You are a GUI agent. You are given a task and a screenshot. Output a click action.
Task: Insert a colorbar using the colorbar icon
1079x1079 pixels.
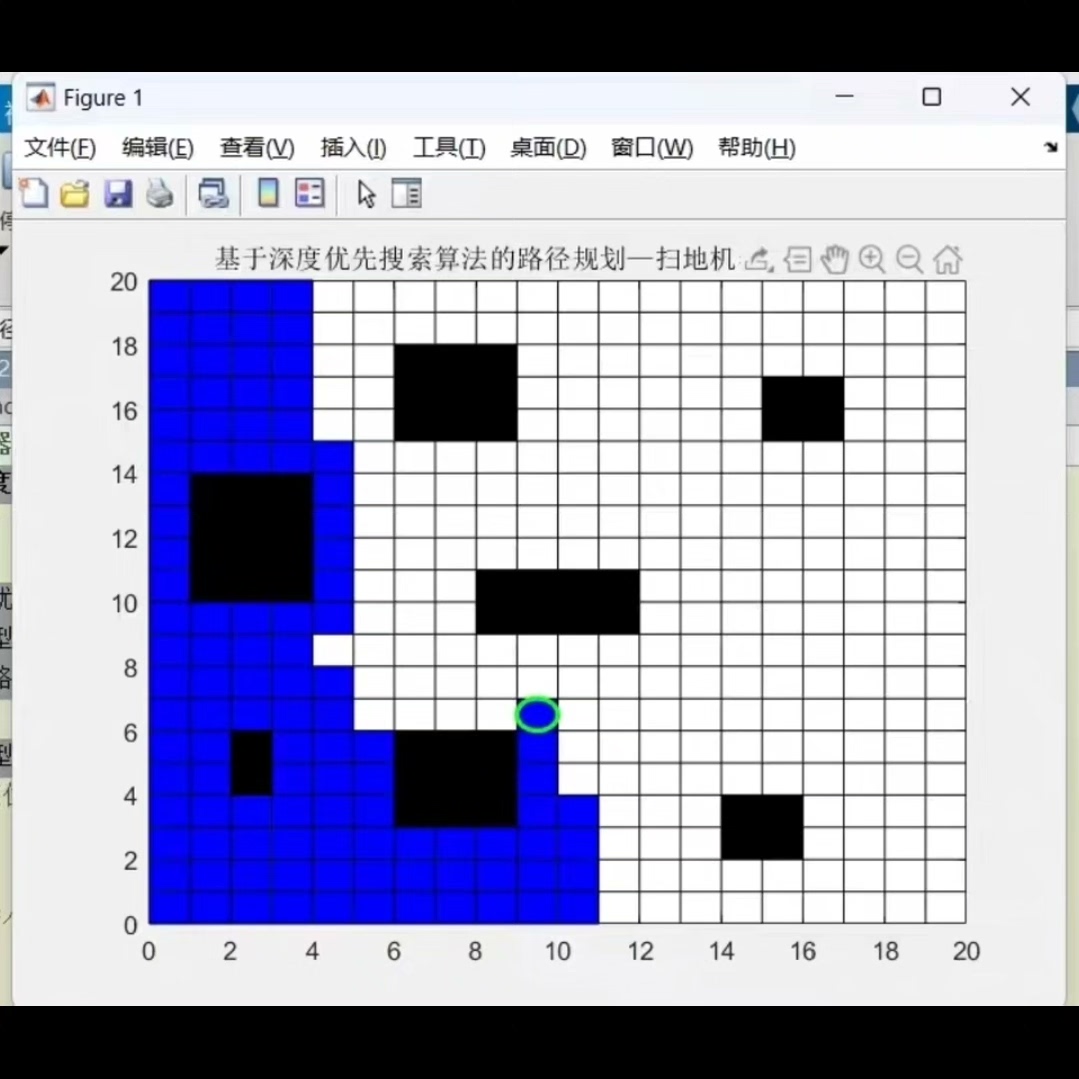(267, 193)
